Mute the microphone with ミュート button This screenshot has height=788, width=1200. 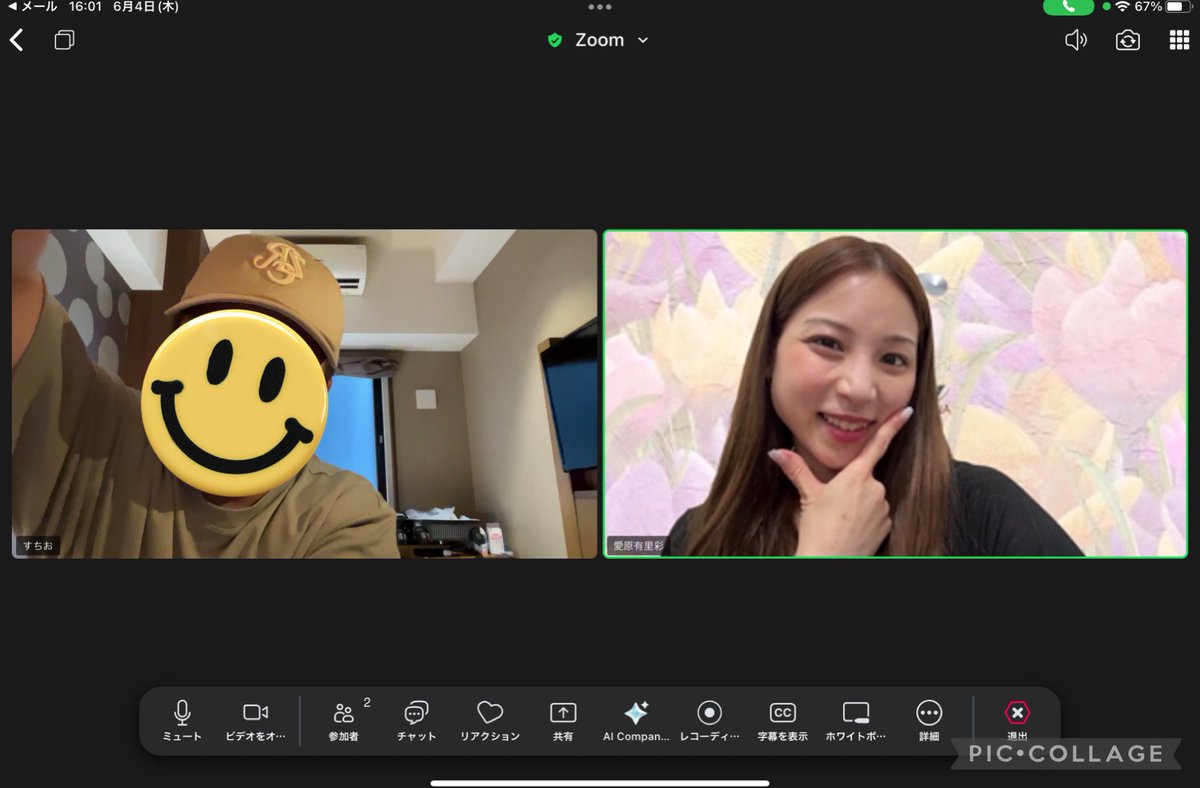[182, 721]
